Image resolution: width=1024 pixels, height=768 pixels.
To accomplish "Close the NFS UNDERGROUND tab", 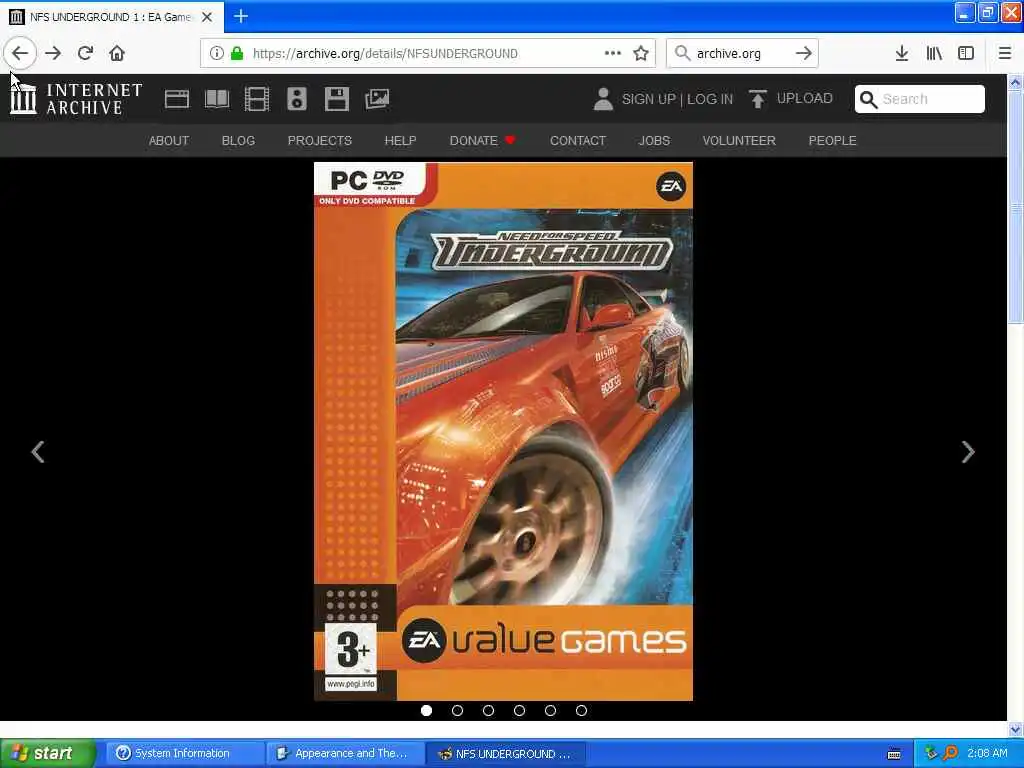I will tap(207, 17).
